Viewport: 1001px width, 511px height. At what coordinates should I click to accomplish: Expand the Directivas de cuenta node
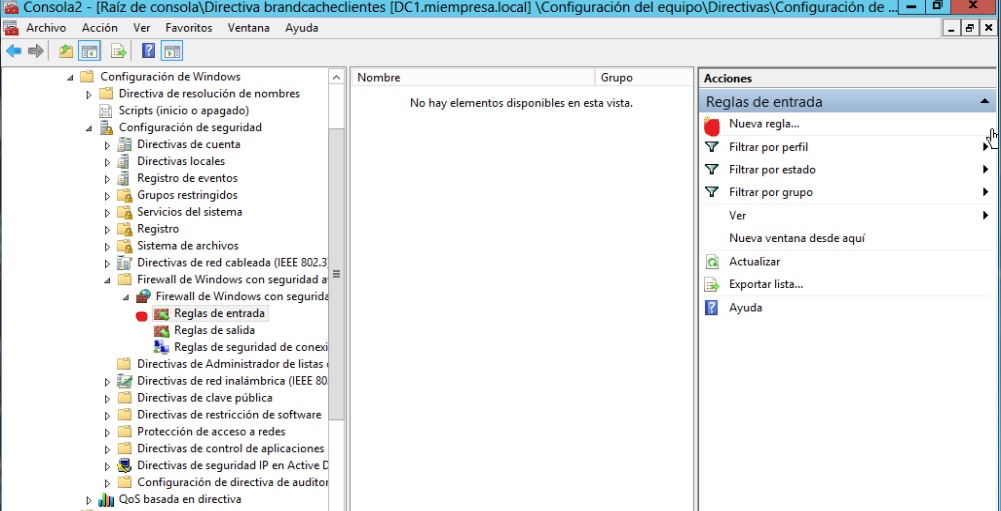click(x=108, y=145)
